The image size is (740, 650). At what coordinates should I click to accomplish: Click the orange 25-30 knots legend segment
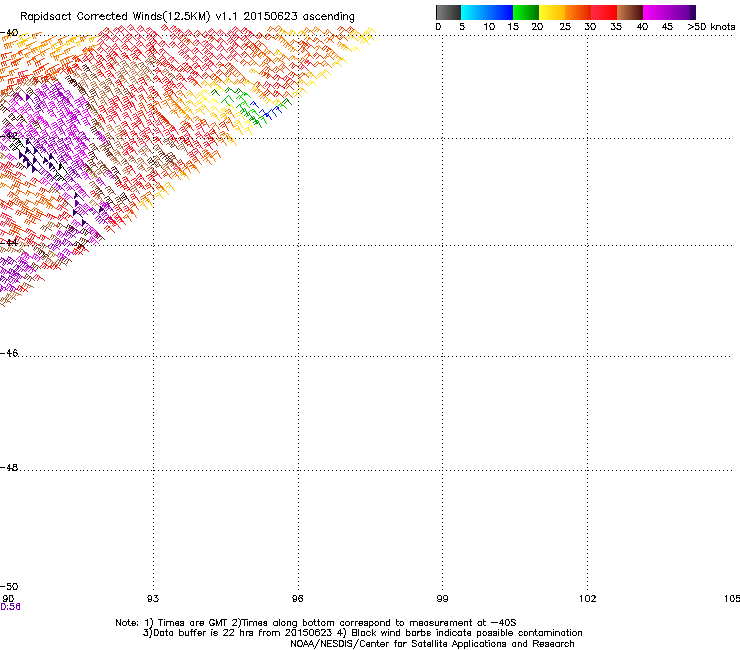click(x=578, y=12)
